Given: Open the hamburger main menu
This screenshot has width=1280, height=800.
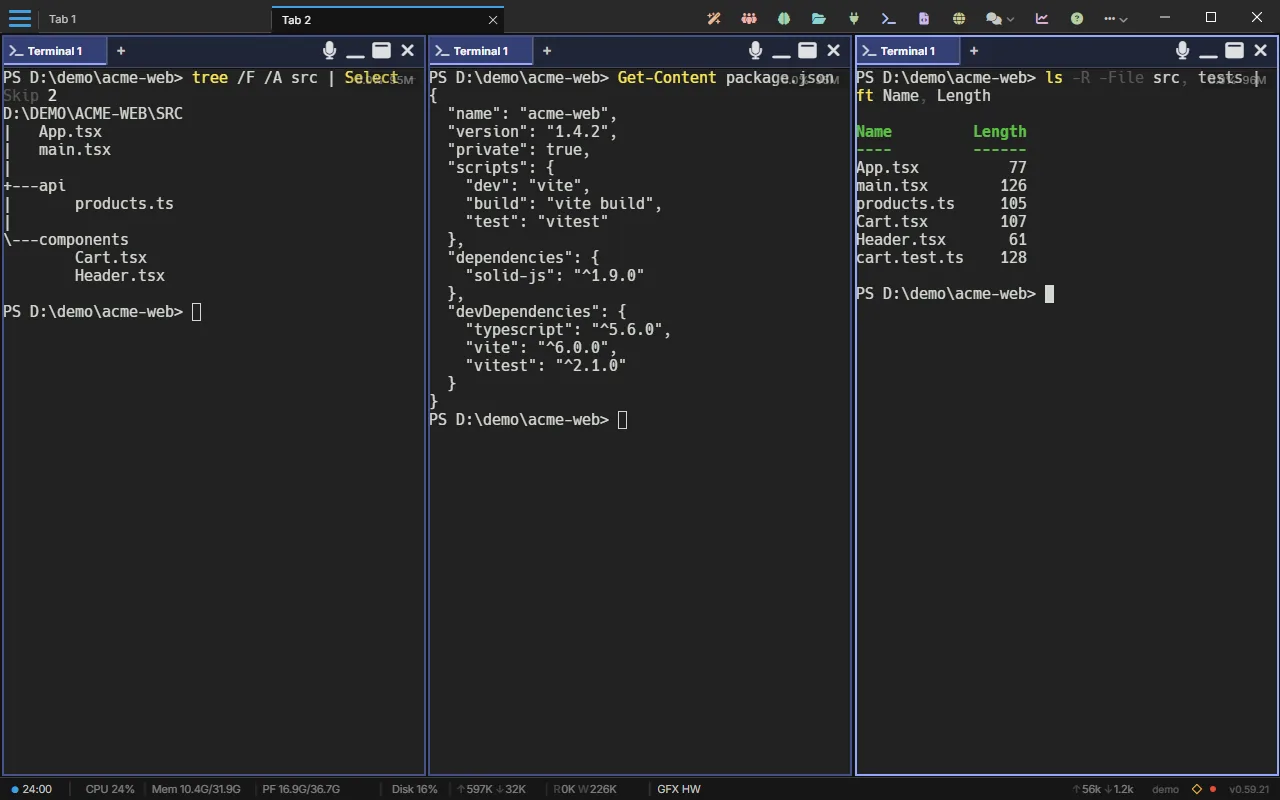Looking at the screenshot, I should click(x=19, y=18).
